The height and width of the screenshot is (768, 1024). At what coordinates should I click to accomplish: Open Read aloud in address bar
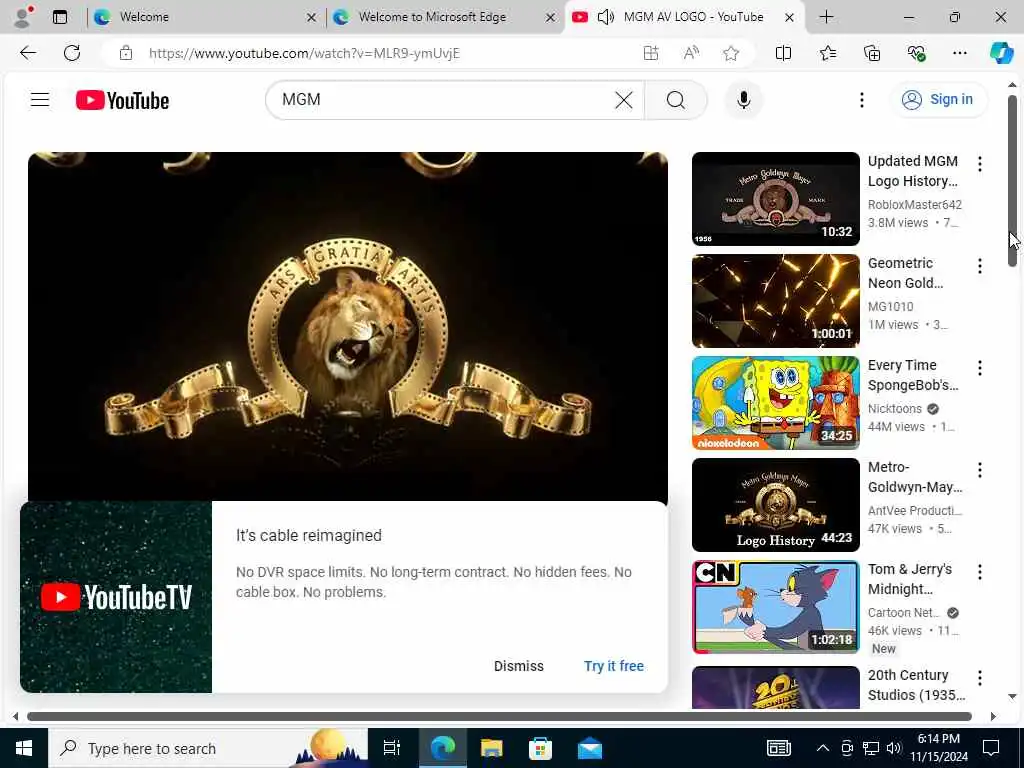point(691,53)
